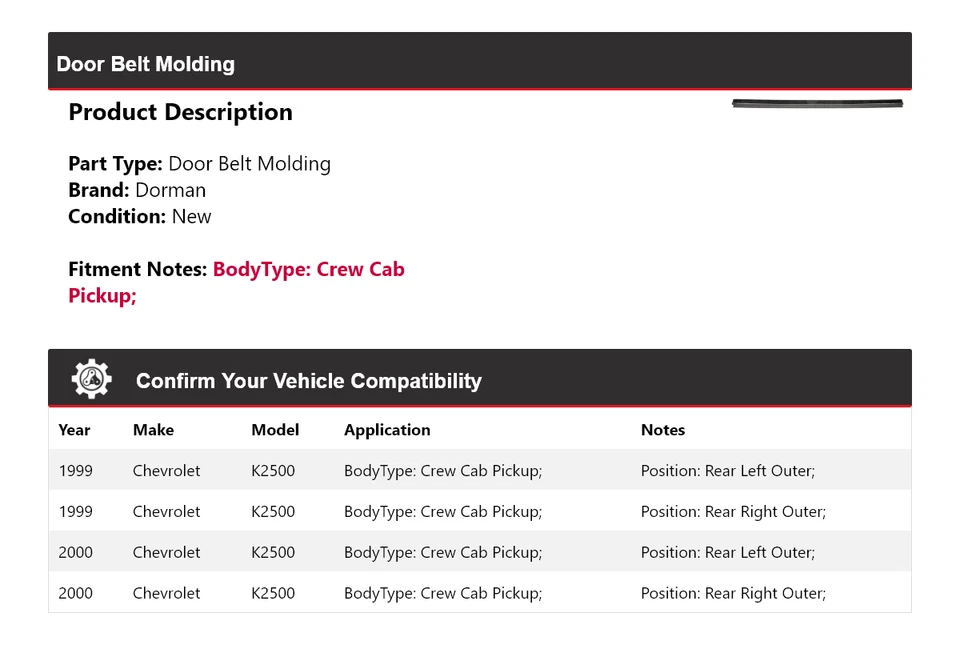
Task: Click the Brand Dorman text
Action: click(137, 190)
